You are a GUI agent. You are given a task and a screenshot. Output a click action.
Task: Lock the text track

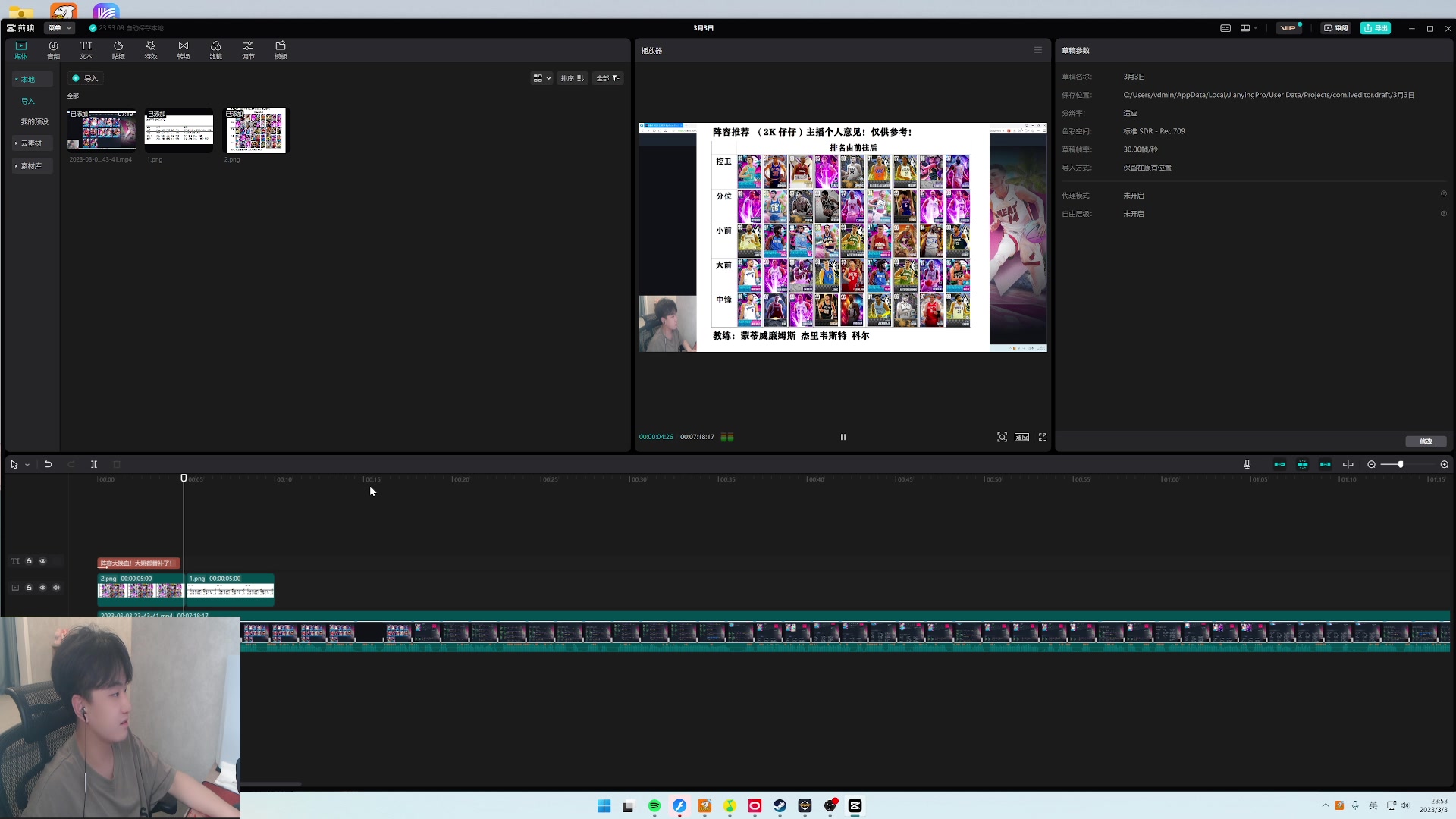pyautogui.click(x=29, y=561)
